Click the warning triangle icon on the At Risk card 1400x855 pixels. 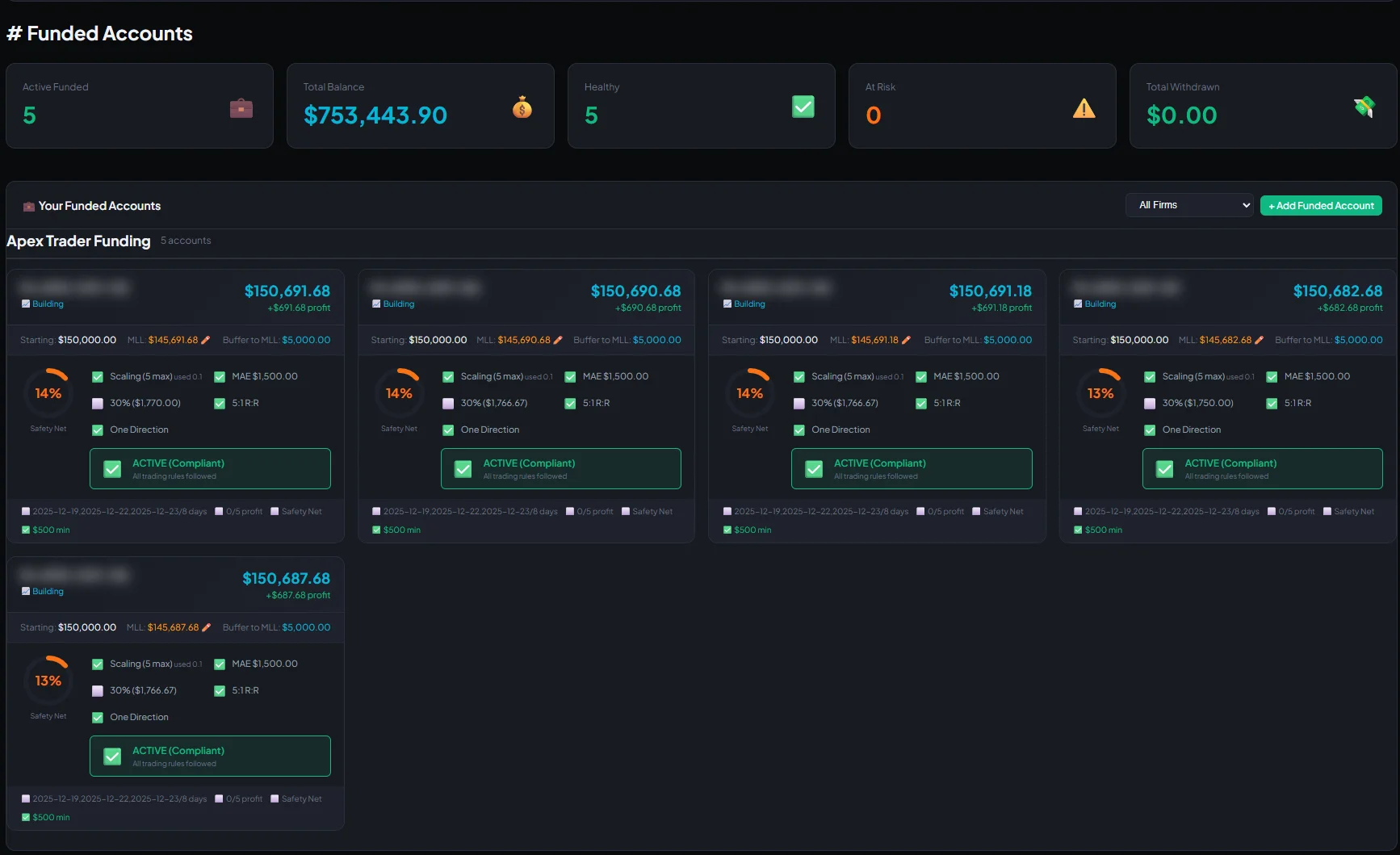coord(1084,107)
